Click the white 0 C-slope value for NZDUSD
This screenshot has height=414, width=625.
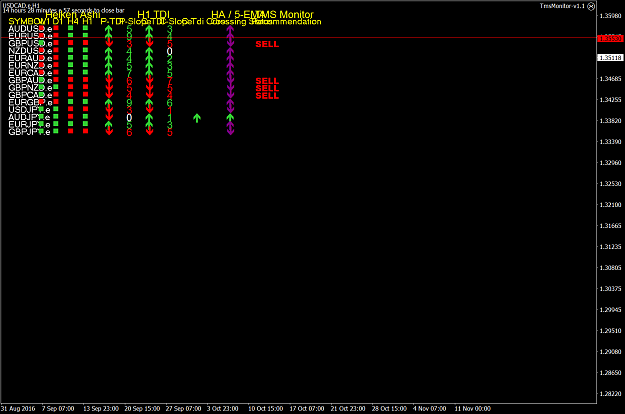point(169,51)
